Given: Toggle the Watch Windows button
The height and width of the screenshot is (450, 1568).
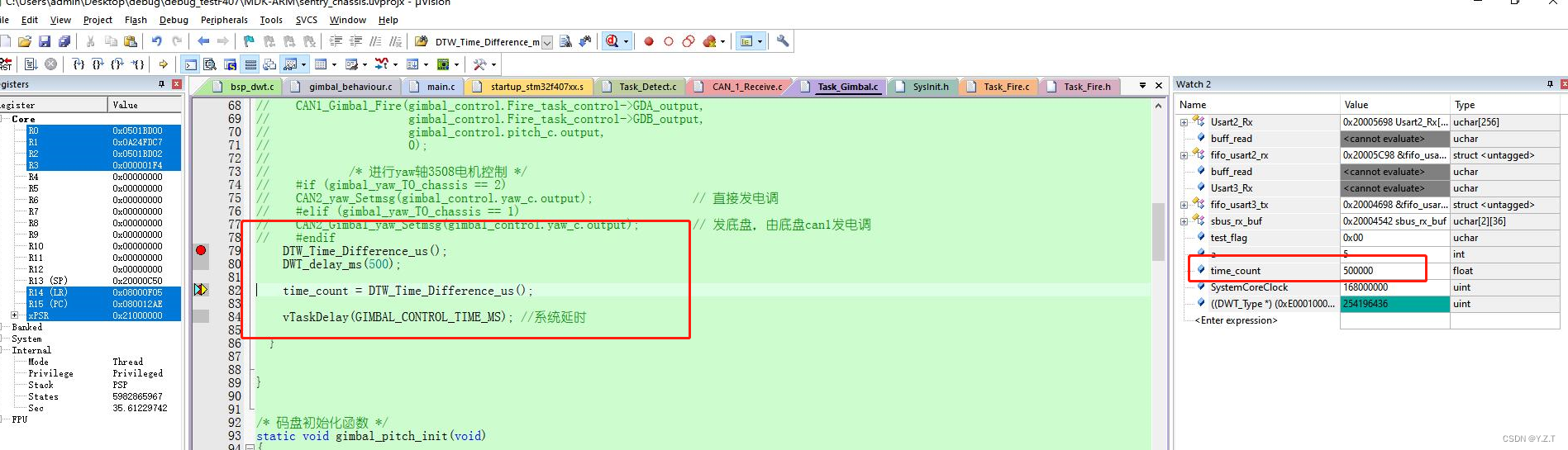Looking at the screenshot, I should 290,64.
